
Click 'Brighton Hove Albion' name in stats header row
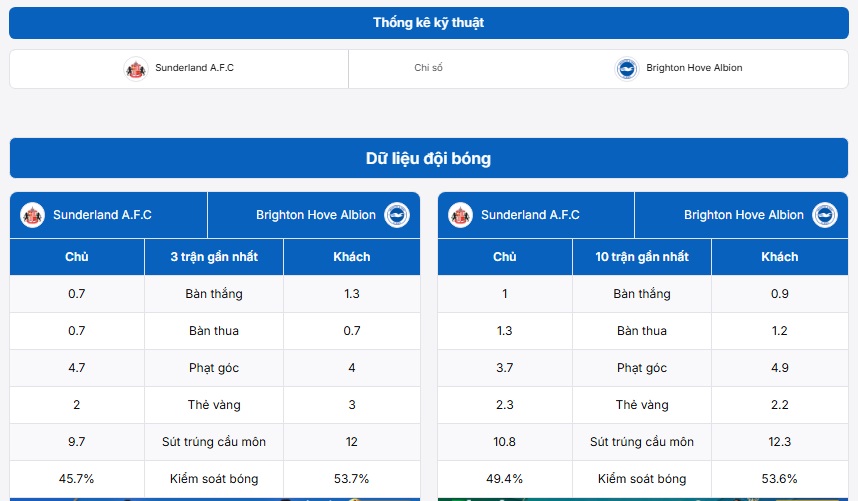point(694,68)
